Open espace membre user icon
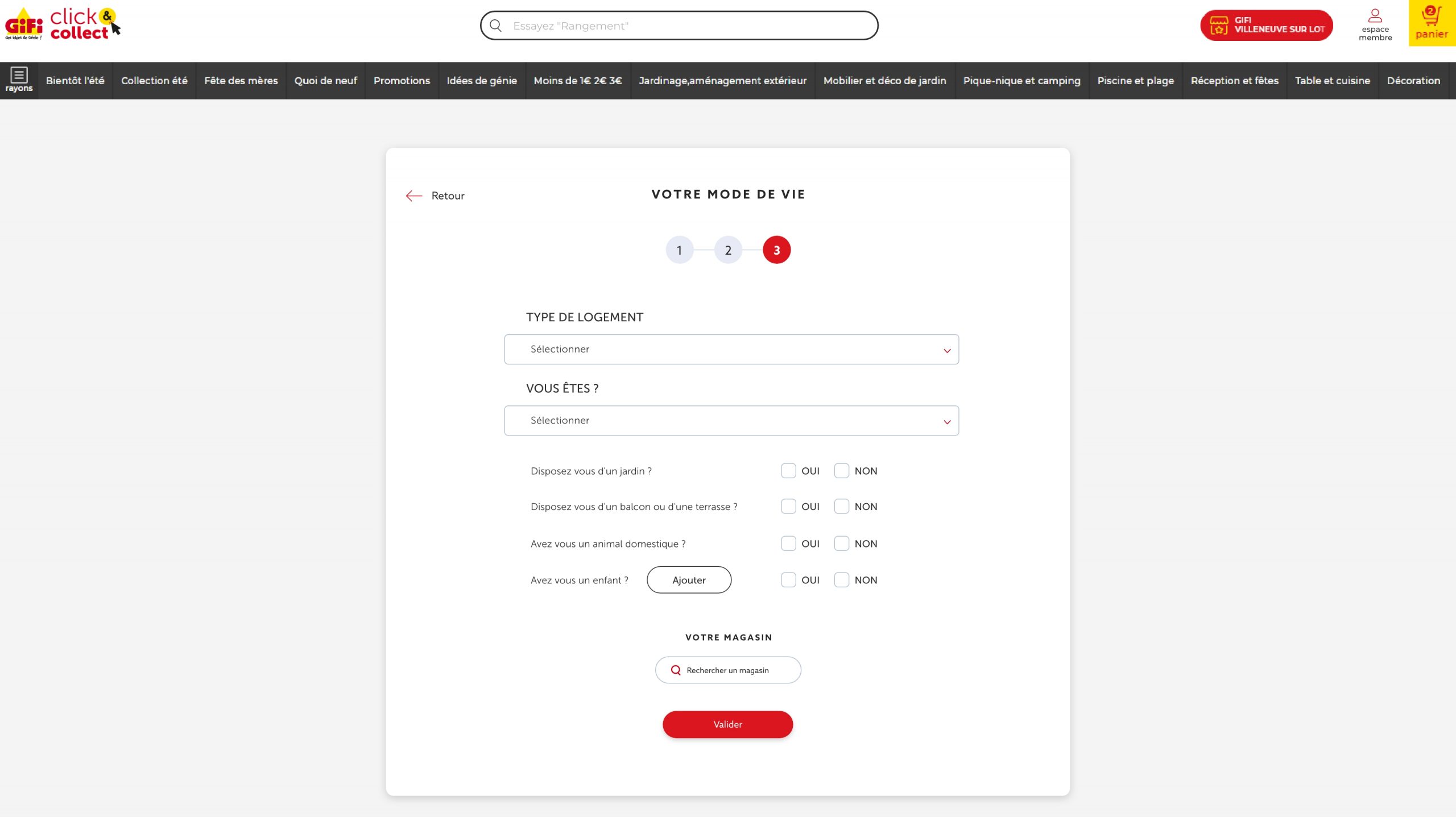Image resolution: width=1456 pixels, height=817 pixels. click(x=1375, y=16)
